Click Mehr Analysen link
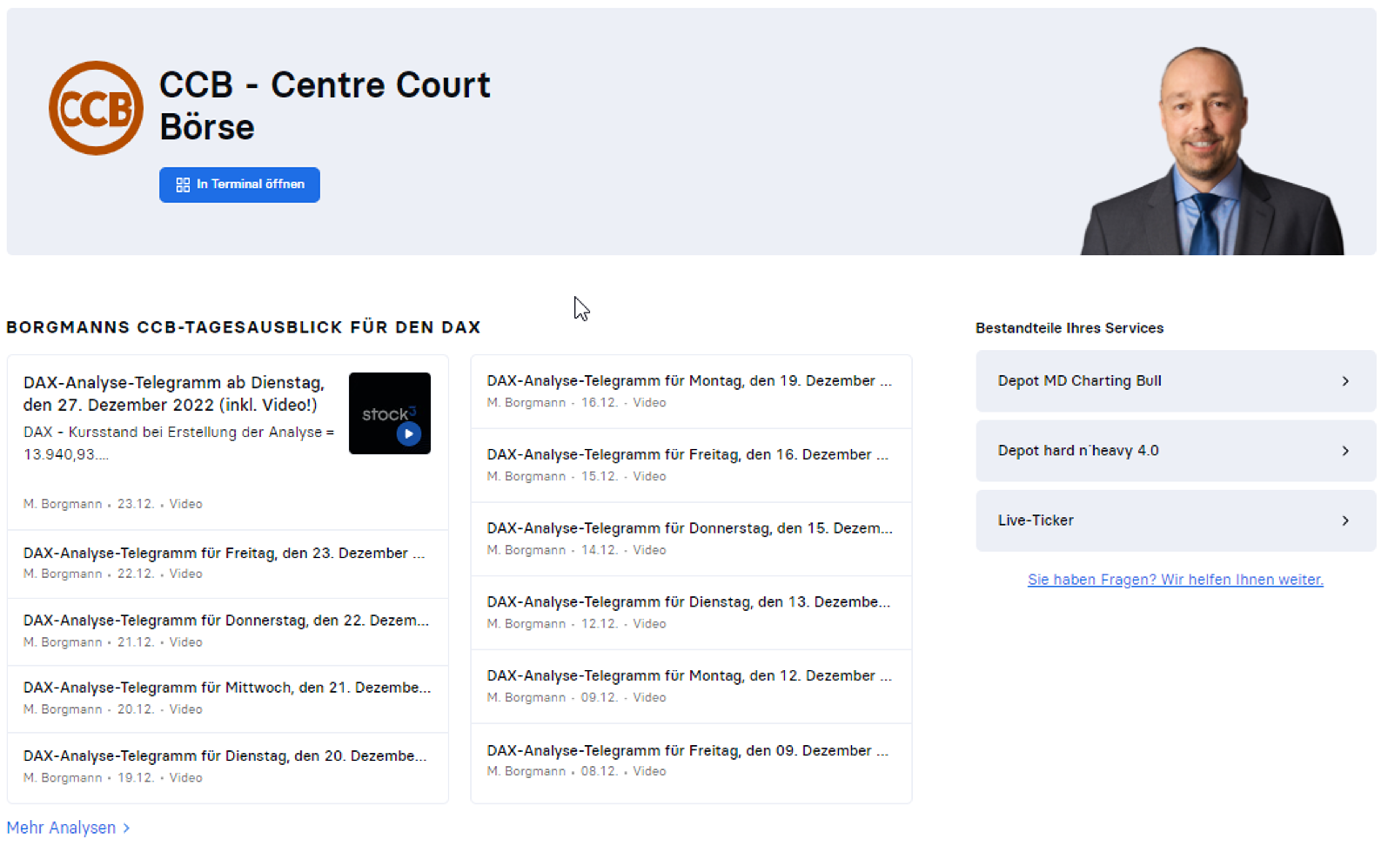This screenshot has height=845, width=1400. tap(67, 827)
